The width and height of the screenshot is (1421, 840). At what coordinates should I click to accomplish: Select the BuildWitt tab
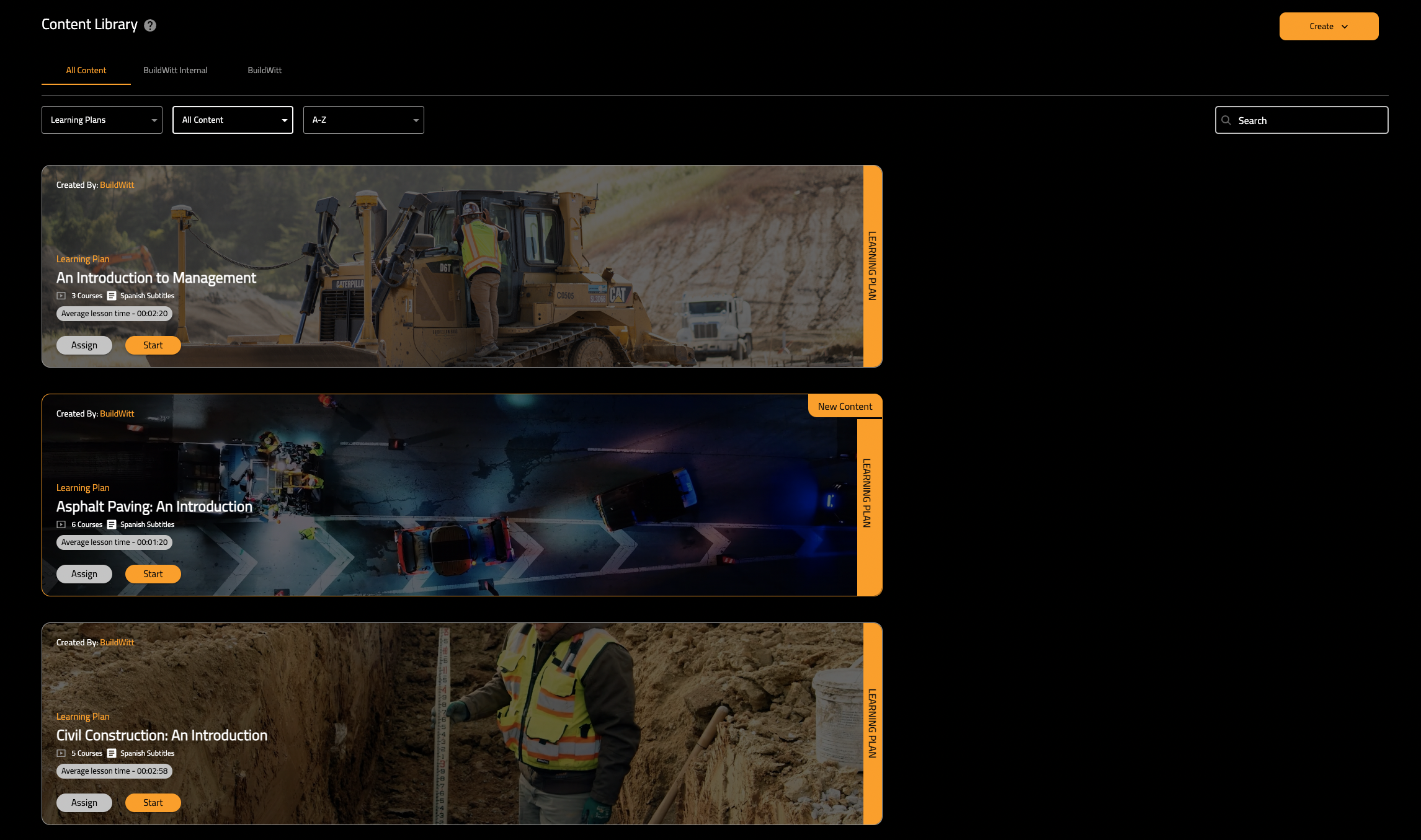(265, 70)
